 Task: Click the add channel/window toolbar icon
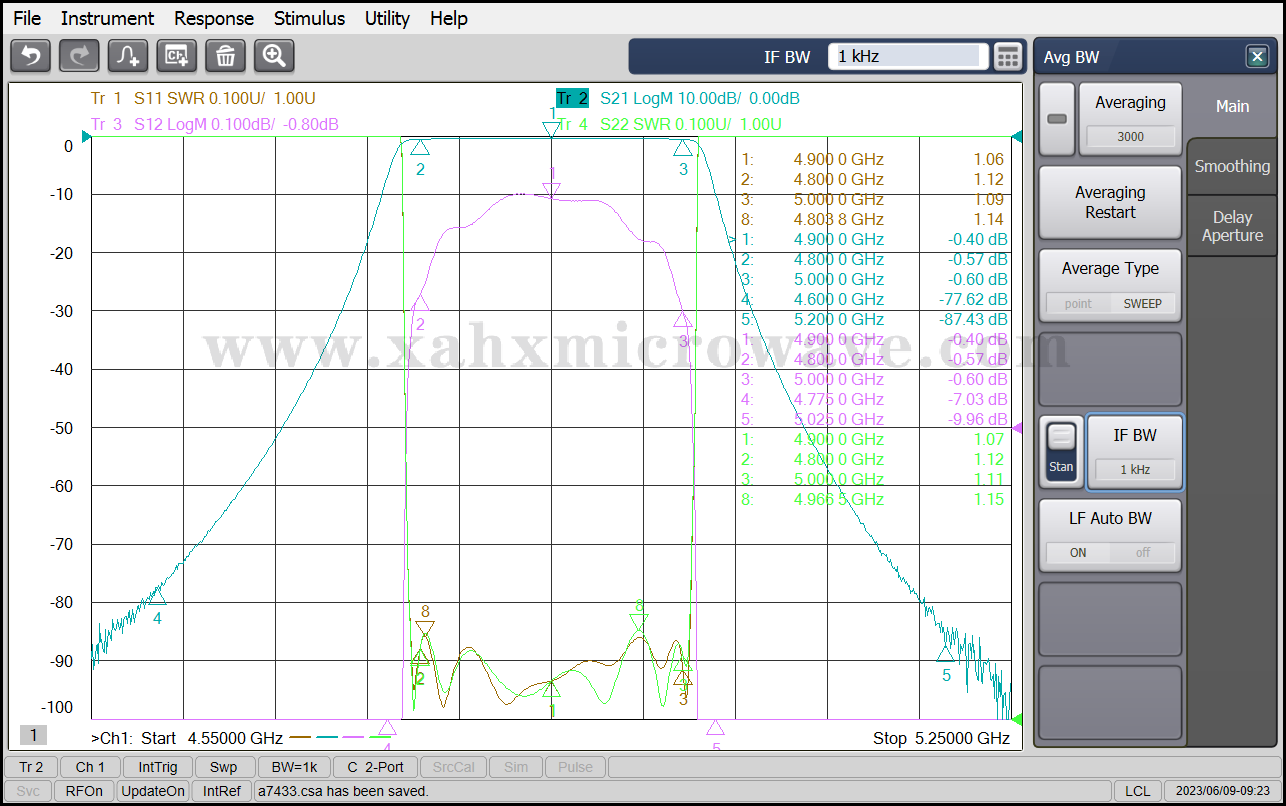(x=177, y=56)
